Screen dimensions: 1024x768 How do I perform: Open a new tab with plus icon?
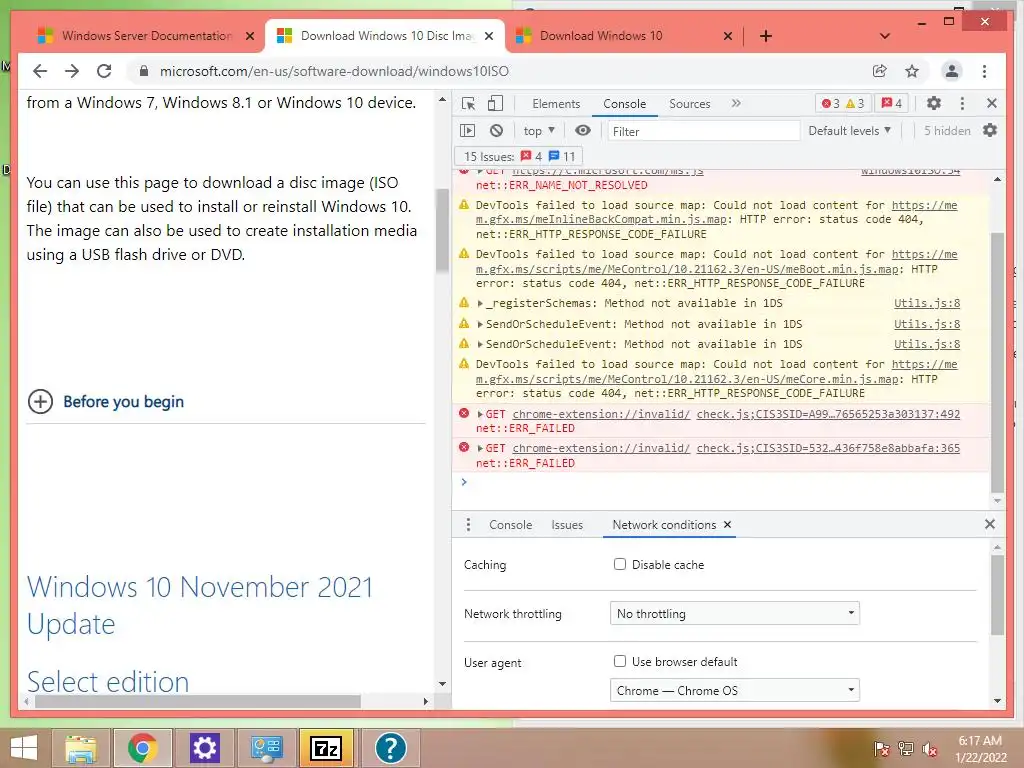tap(766, 36)
